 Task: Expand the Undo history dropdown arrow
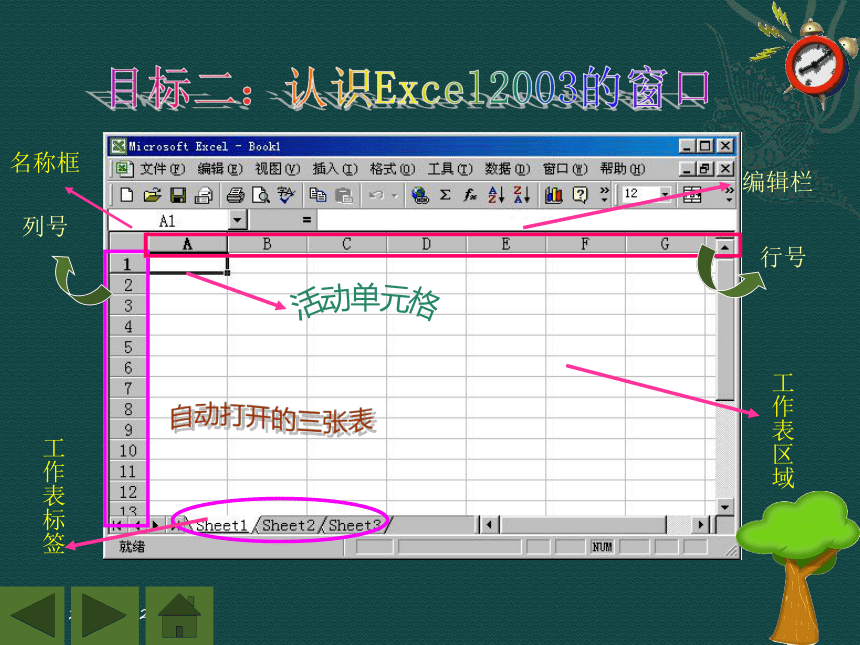[x=394, y=195]
